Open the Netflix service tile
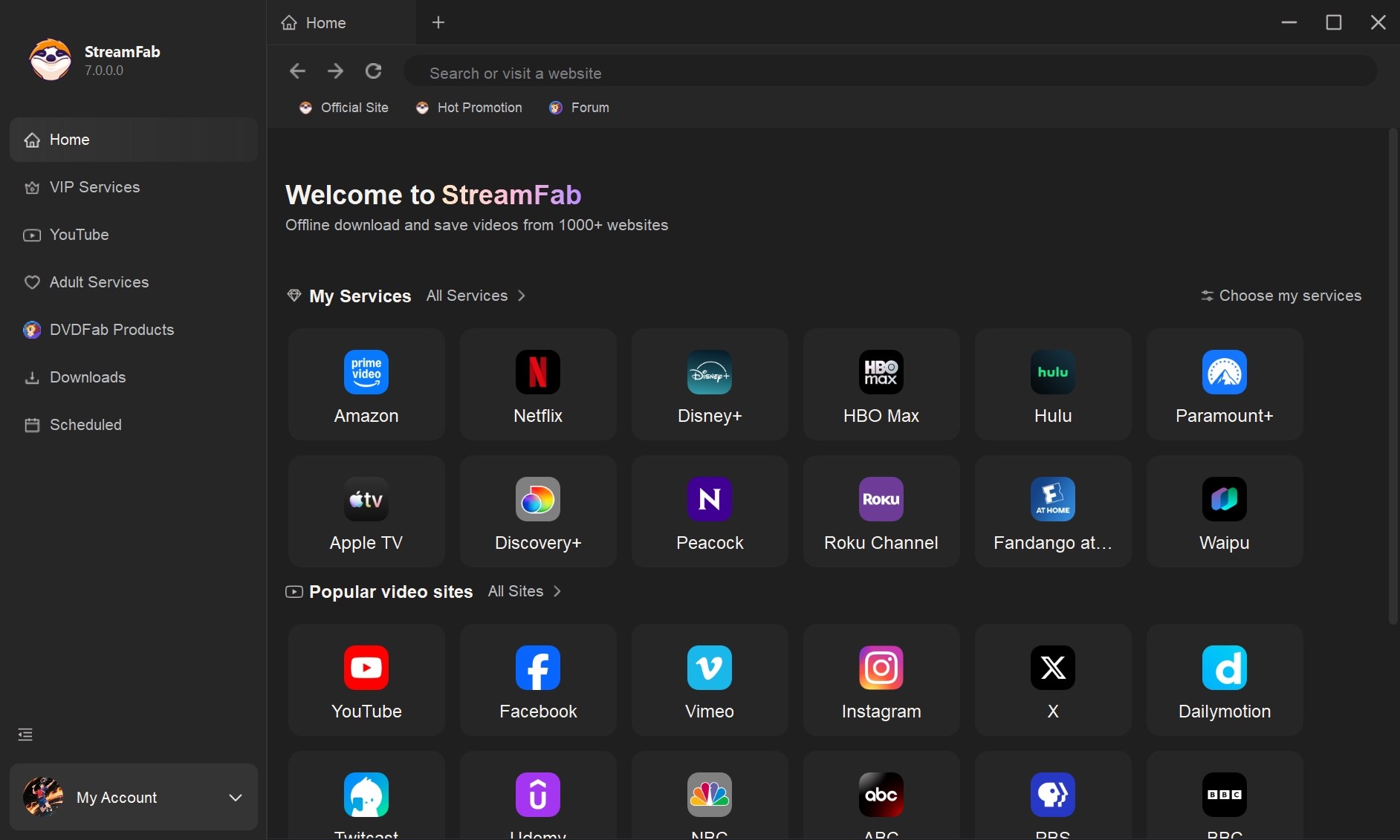This screenshot has height=840, width=1400. 537,385
